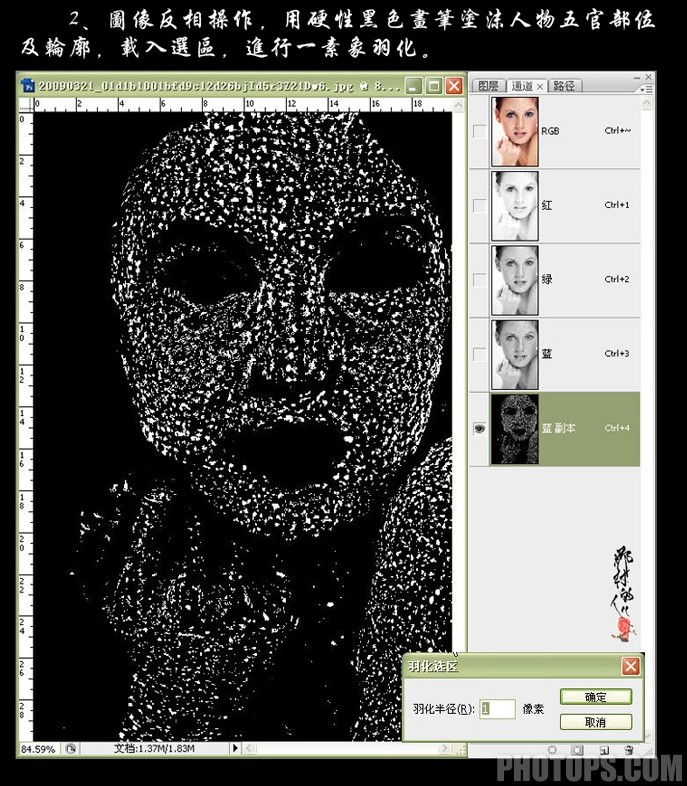
Task: Click Ctrl+1 shortcut text
Action: tap(617, 205)
